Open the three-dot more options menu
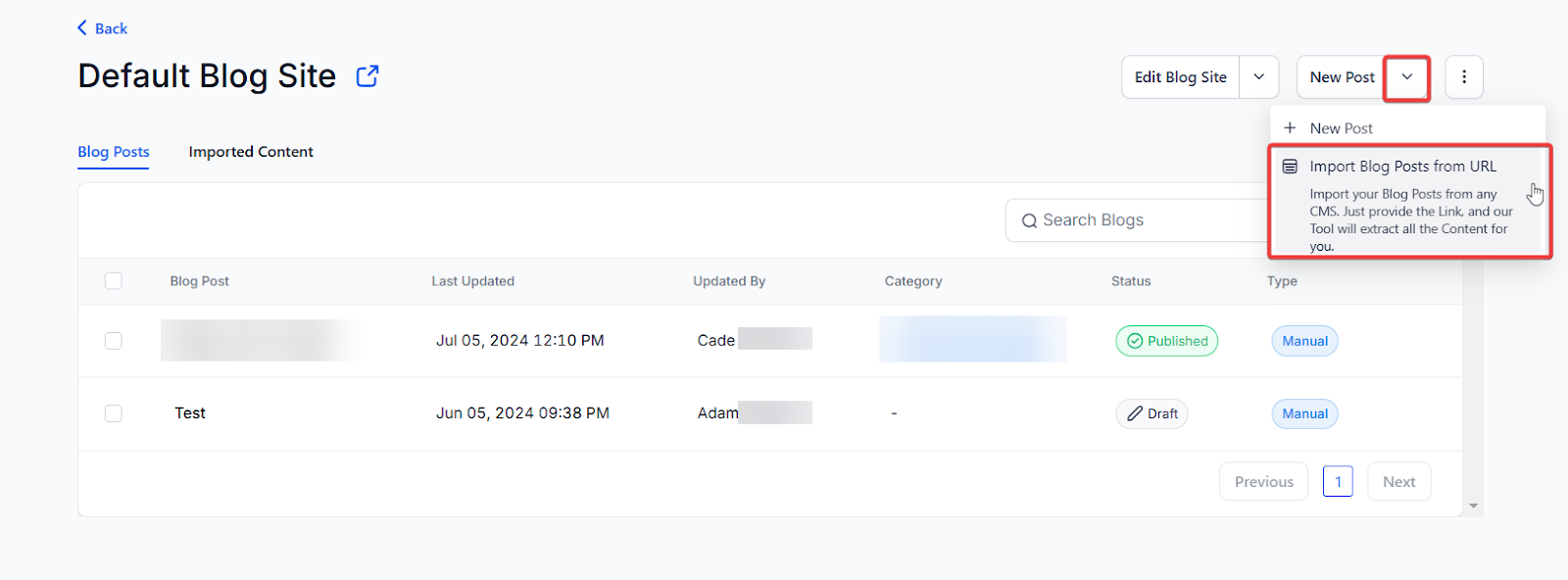 (1464, 77)
